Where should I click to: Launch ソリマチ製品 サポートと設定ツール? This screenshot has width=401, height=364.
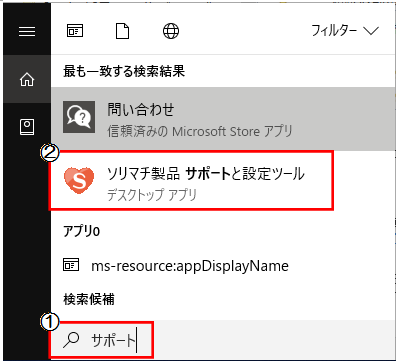[x=191, y=180]
